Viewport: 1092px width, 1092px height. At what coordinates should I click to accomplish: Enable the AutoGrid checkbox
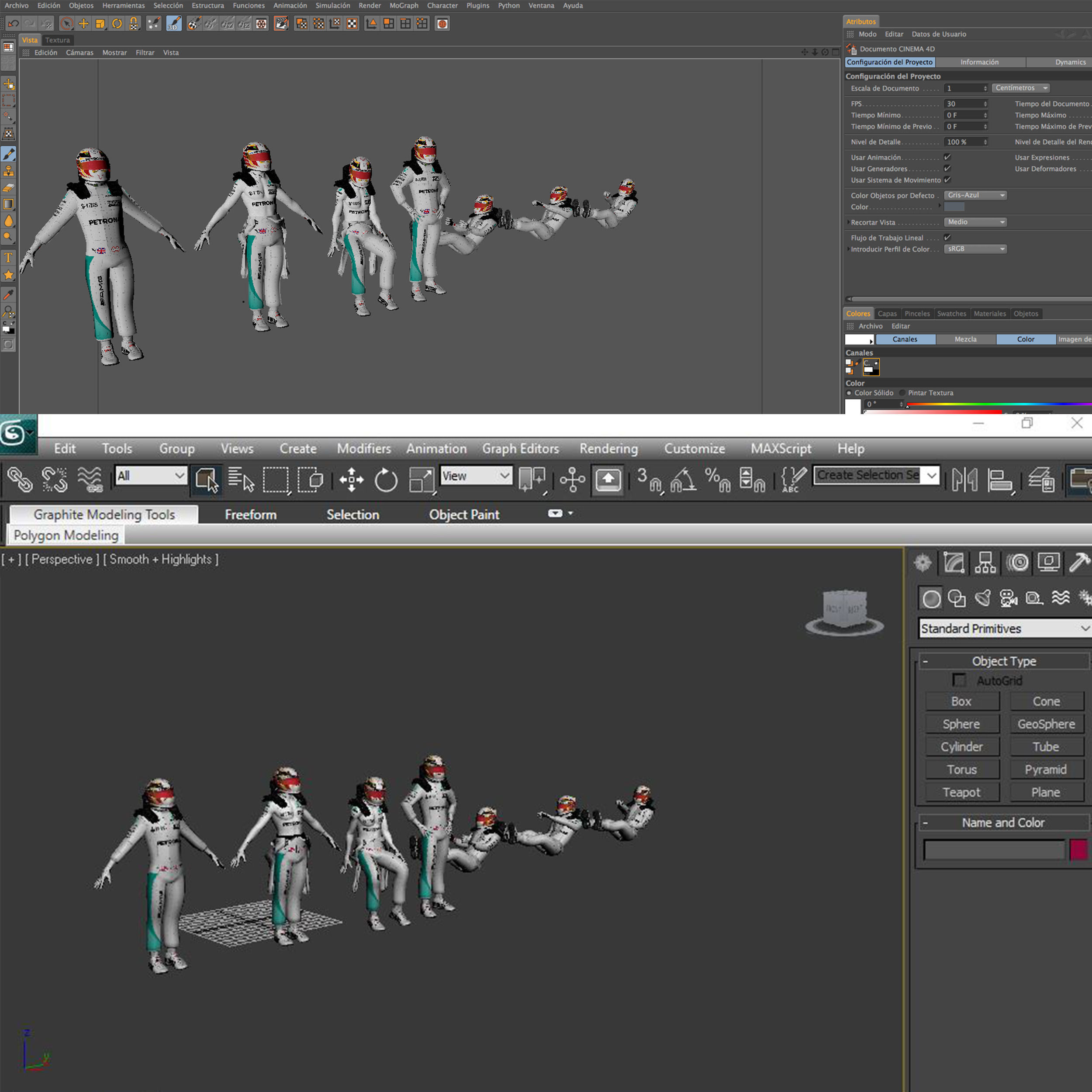(x=959, y=680)
